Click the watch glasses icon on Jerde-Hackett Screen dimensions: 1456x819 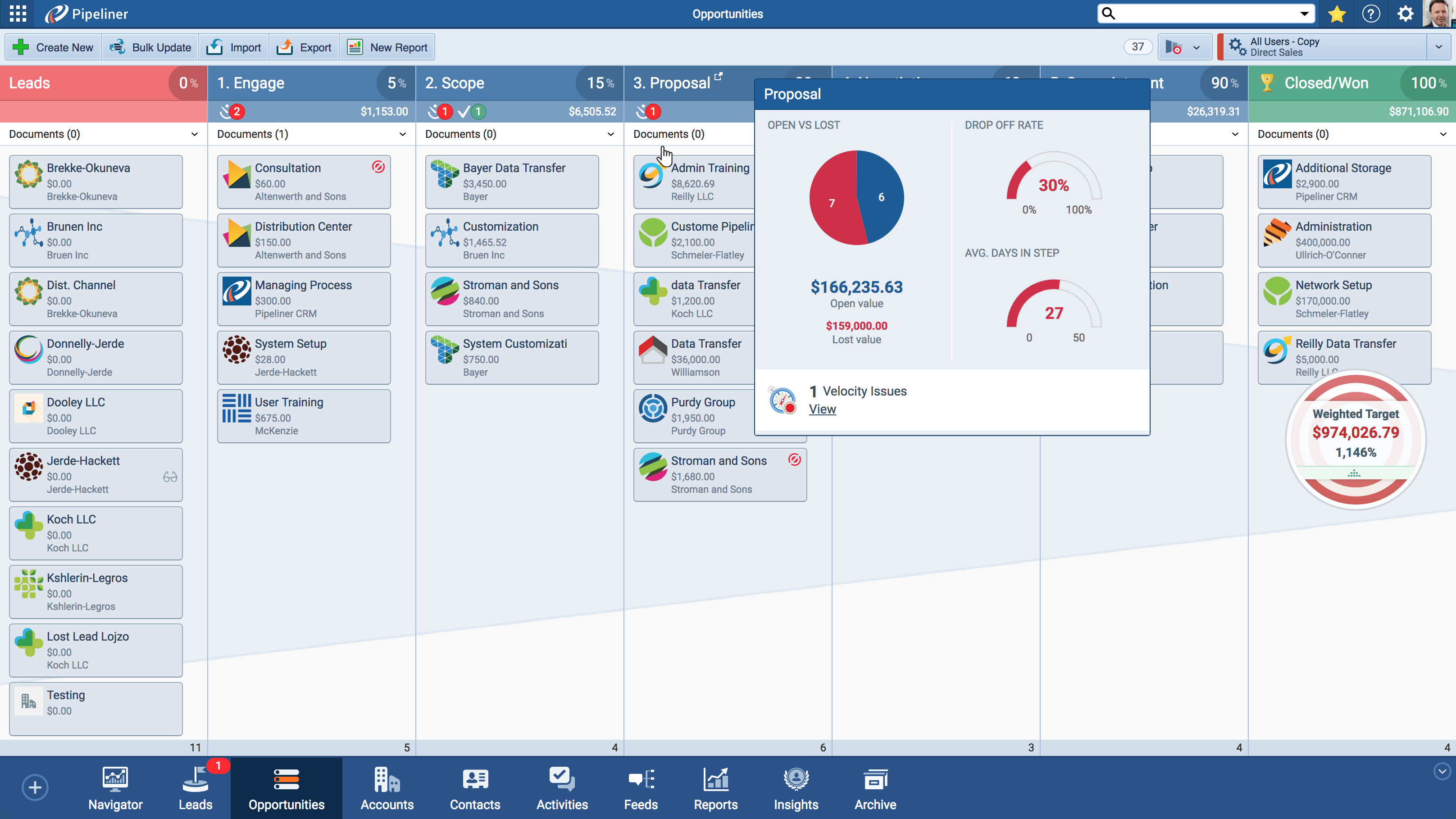click(x=169, y=477)
